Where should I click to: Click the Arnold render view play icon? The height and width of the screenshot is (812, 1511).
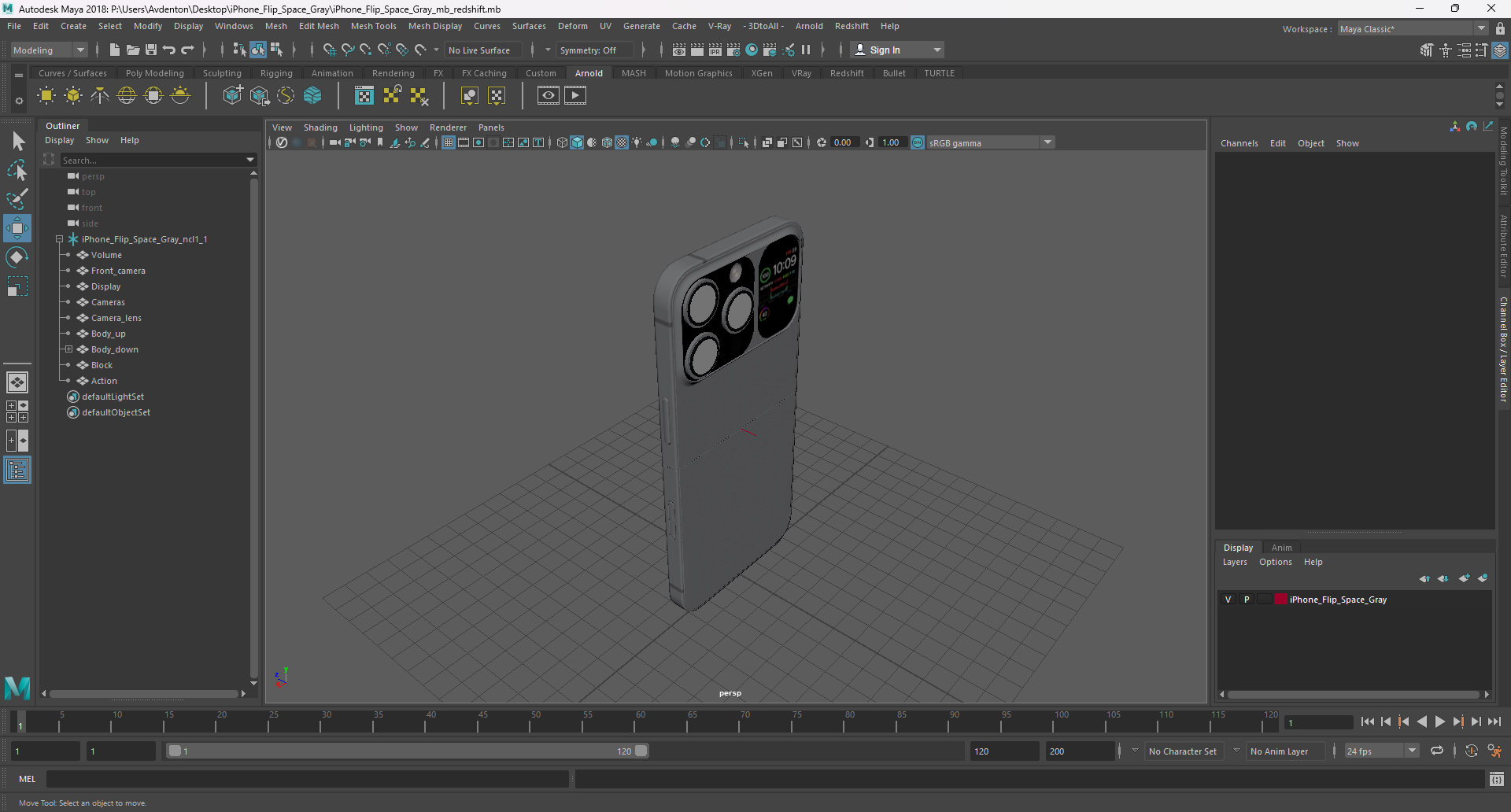pyautogui.click(x=575, y=96)
